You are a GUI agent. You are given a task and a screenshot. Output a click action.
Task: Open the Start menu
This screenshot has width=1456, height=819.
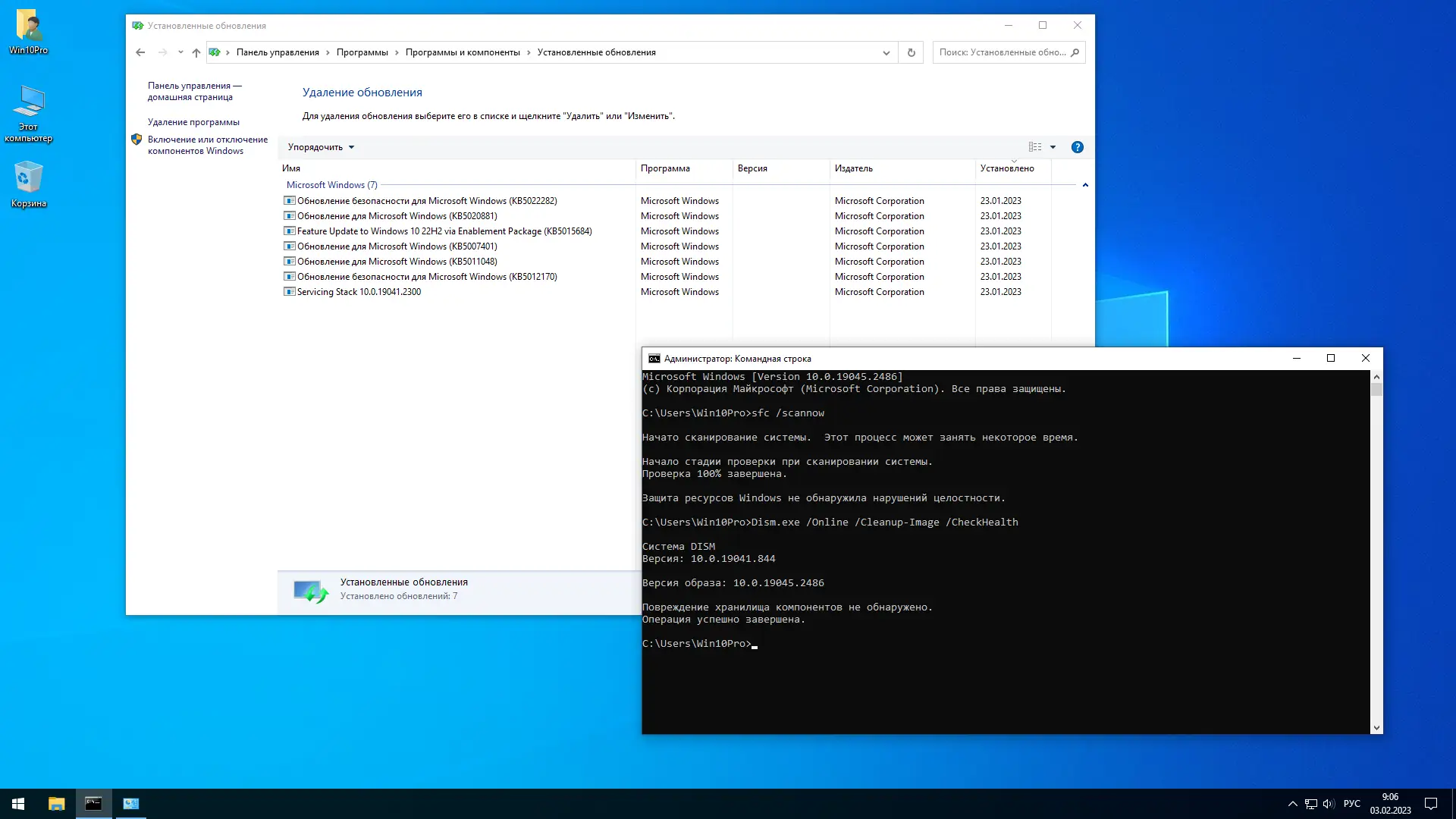[17, 803]
